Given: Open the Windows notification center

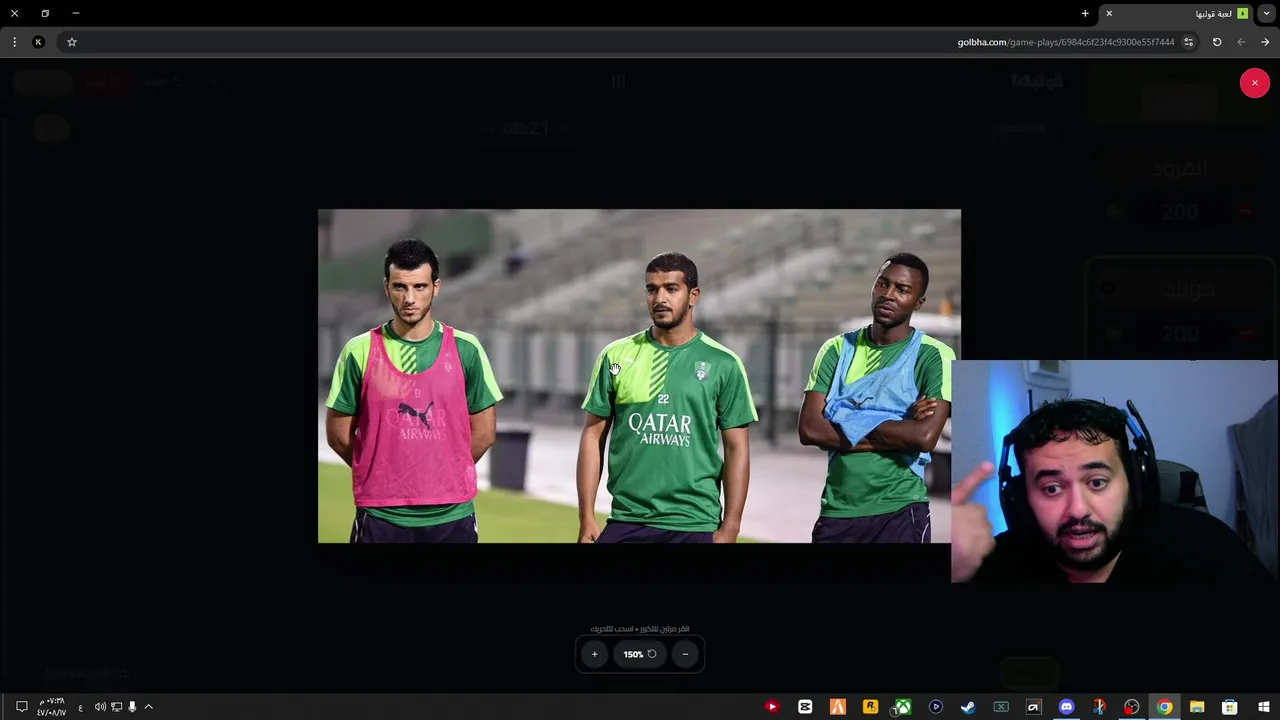Looking at the screenshot, I should [x=21, y=707].
